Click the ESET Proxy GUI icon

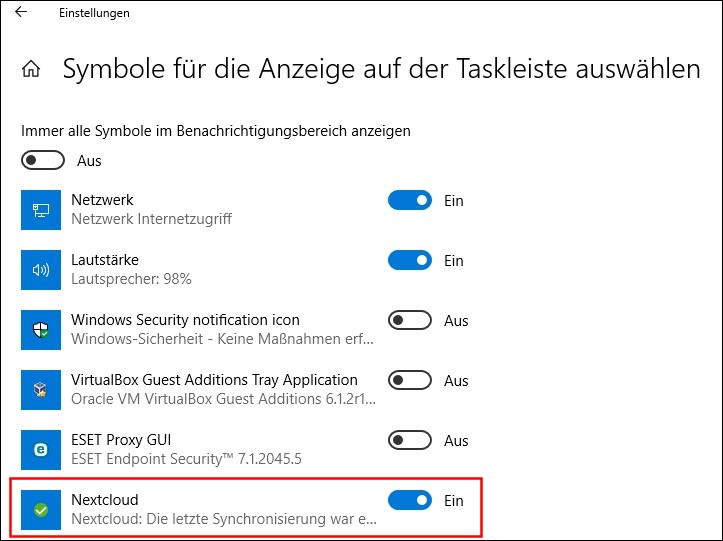(41, 449)
